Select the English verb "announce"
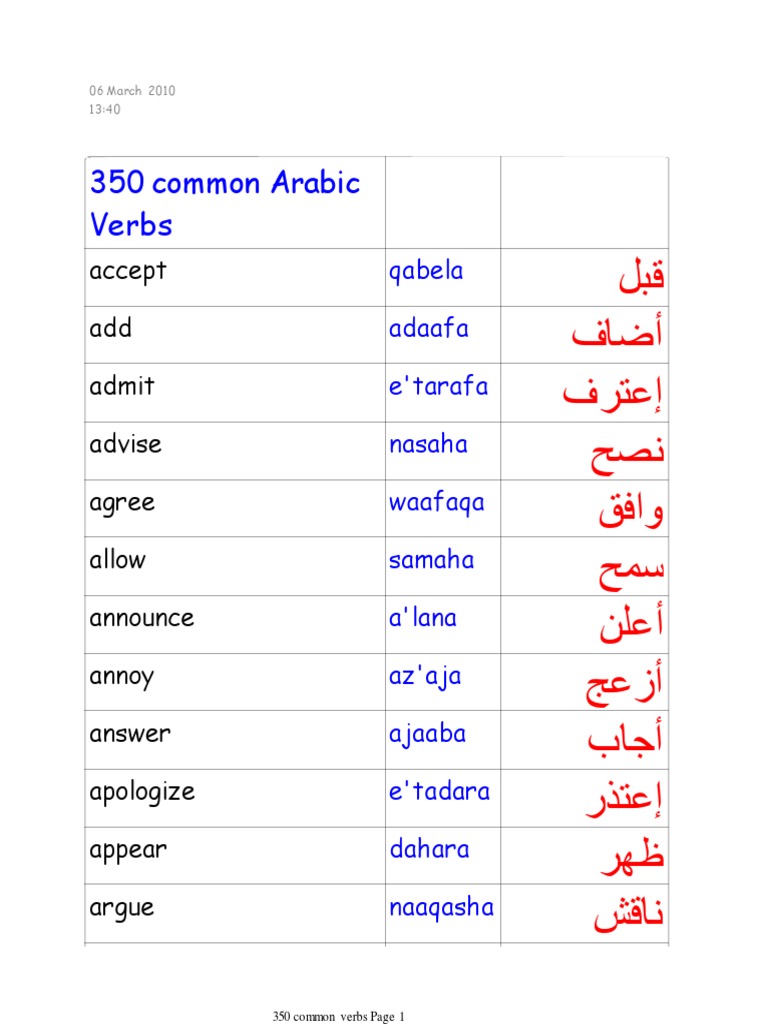 142,618
